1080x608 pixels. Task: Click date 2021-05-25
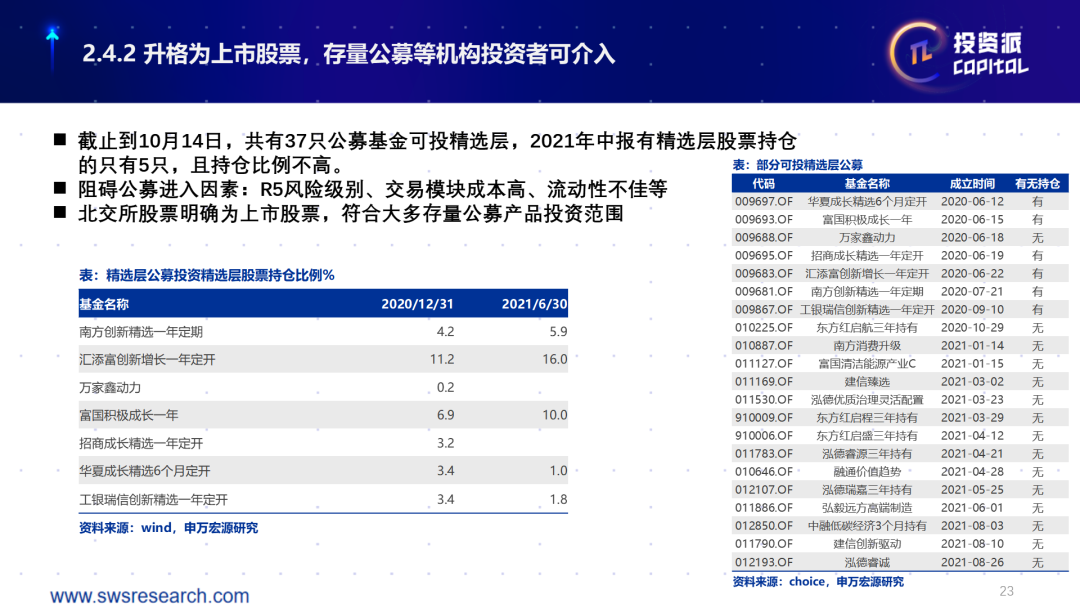click(x=972, y=490)
